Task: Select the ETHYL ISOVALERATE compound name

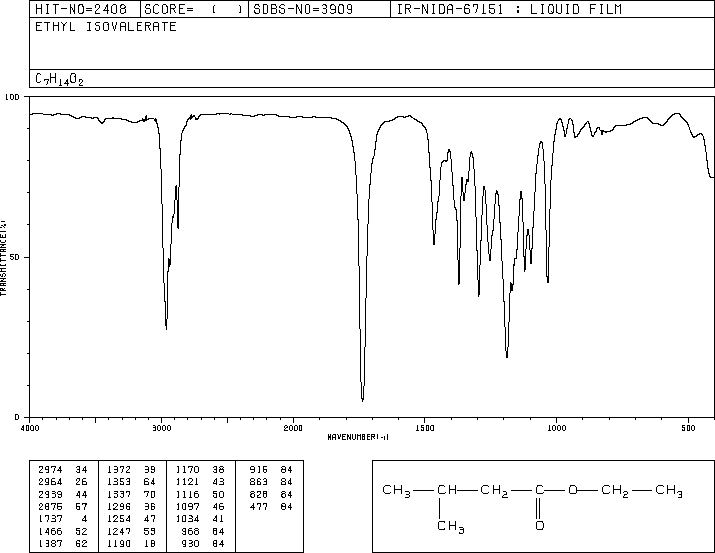Action: [x=106, y=27]
